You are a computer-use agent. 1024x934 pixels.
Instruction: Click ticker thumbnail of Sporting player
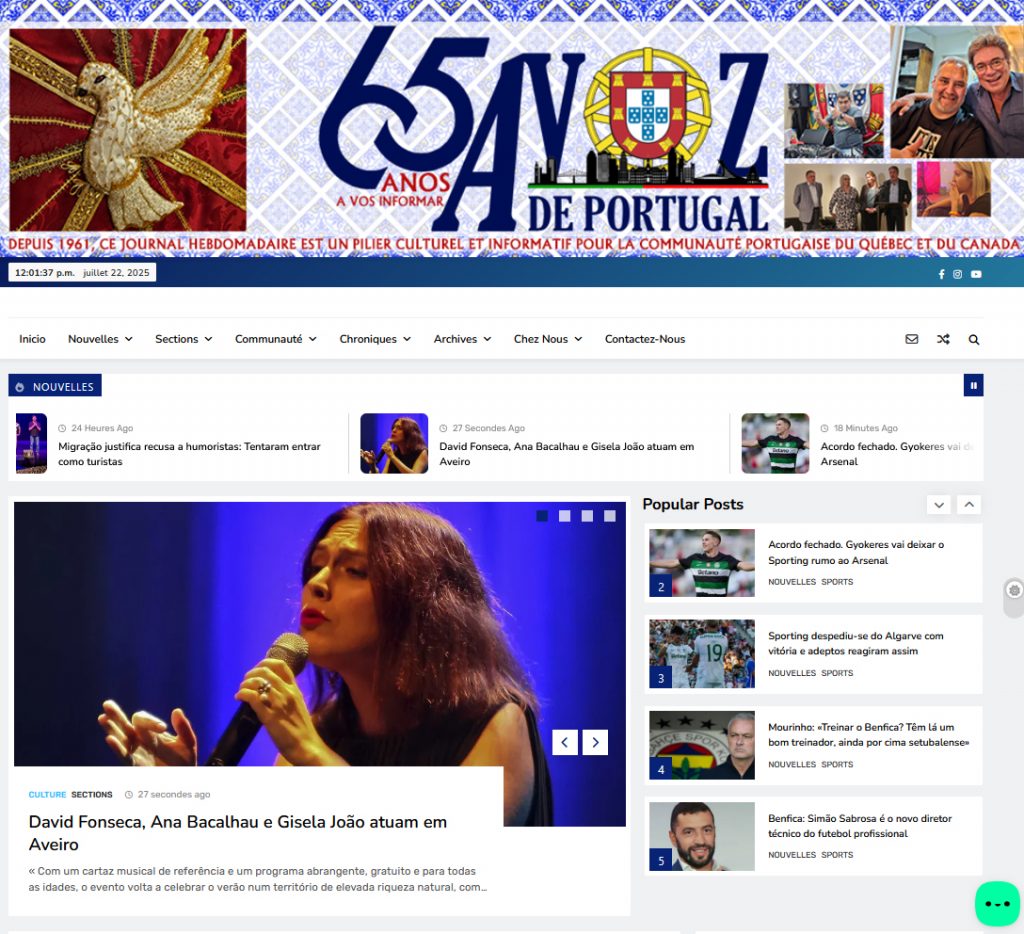[775, 443]
